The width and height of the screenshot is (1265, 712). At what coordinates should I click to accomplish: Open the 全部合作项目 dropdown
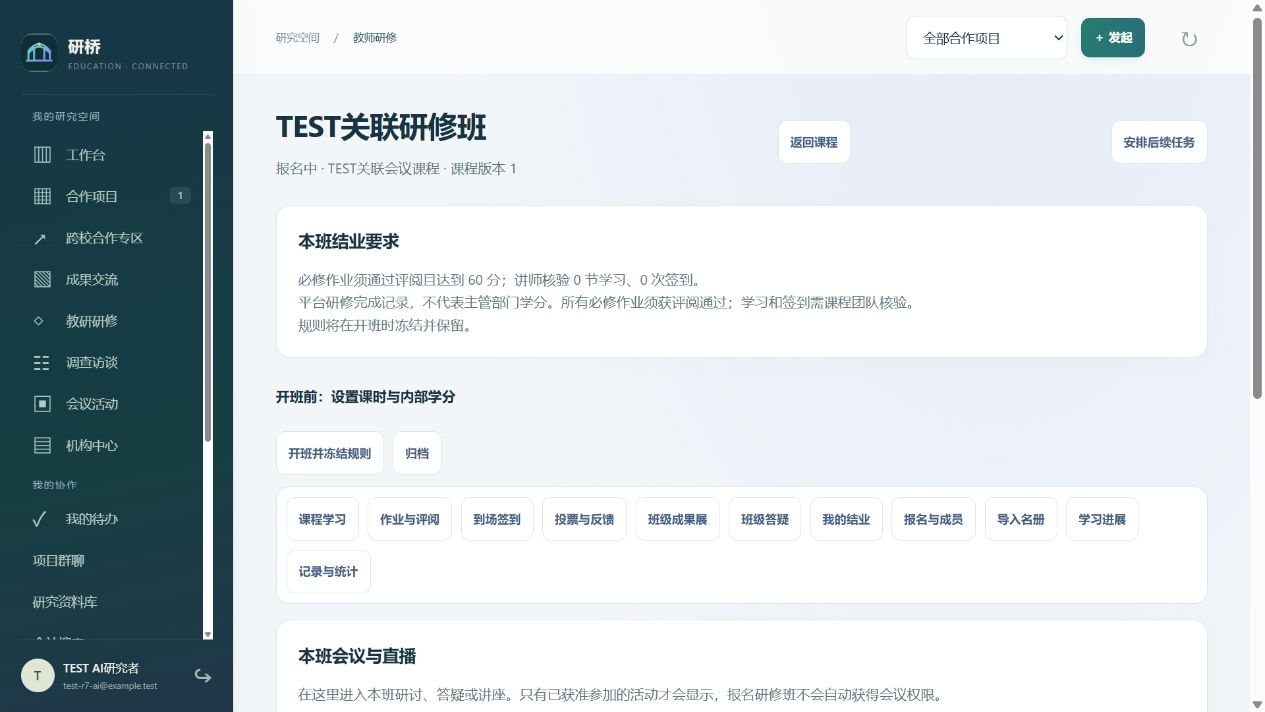(x=987, y=38)
